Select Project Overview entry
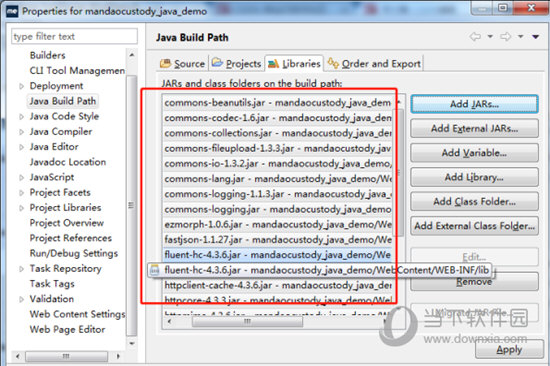This screenshot has width=550, height=366. coord(67,223)
